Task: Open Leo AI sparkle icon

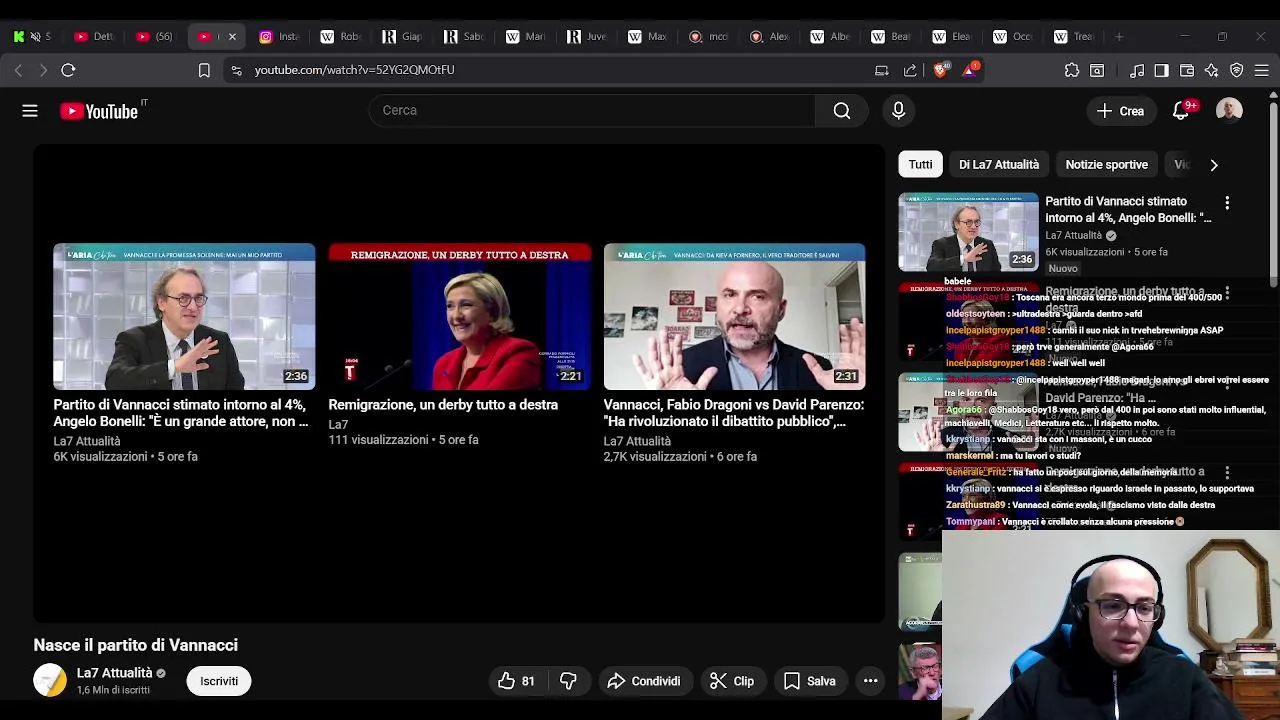Action: coord(1212,70)
